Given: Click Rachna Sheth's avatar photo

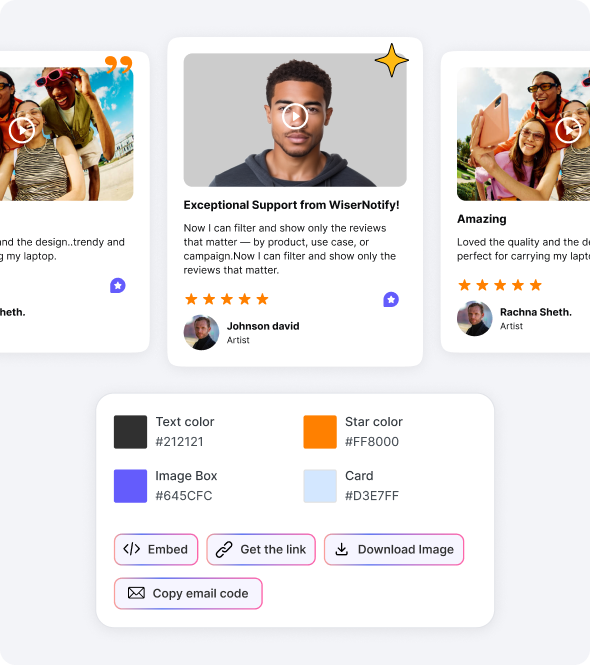Looking at the screenshot, I should pos(475,319).
